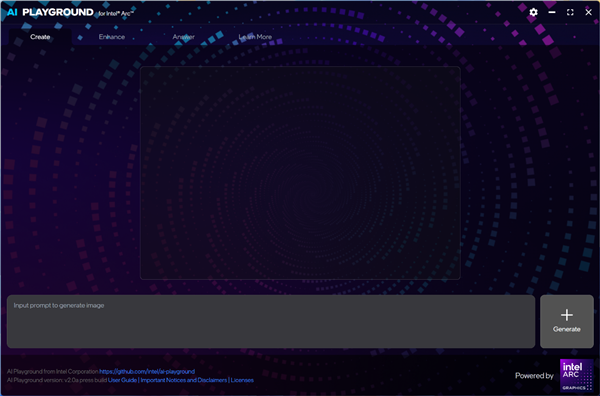Click the 'Powered by' label

pos(534,376)
